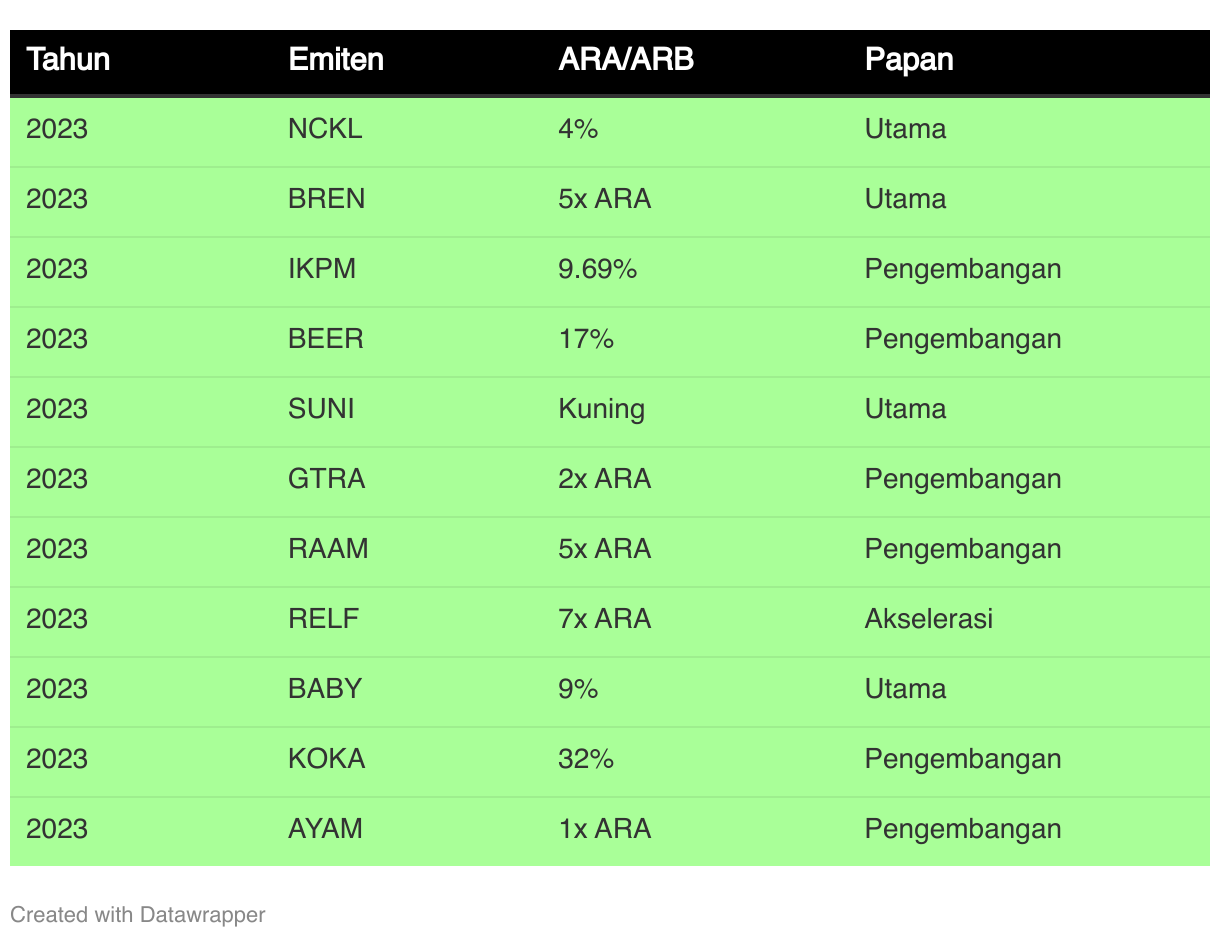Click the BEER ticker cell

(326, 339)
